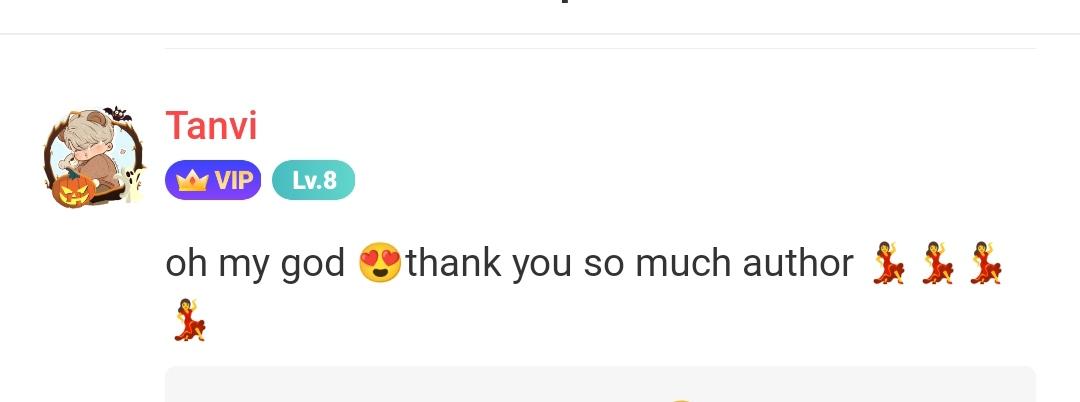Click the crown icon in VIP badge
The image size is (1080, 402).
pos(192,181)
